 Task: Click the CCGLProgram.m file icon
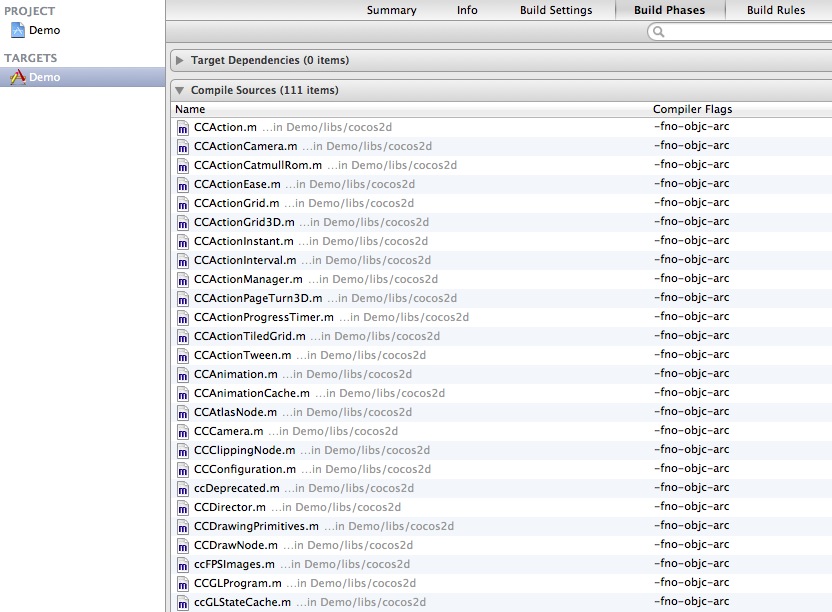183,584
